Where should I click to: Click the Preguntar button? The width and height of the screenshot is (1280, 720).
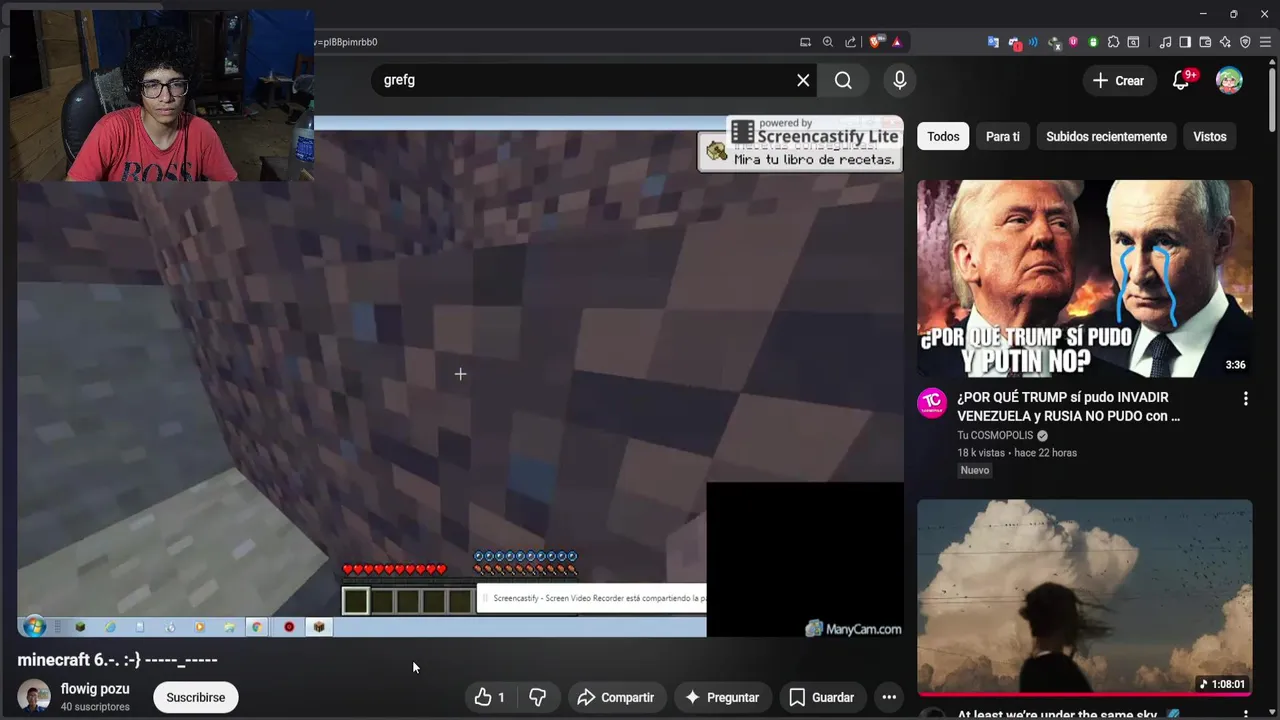722,697
